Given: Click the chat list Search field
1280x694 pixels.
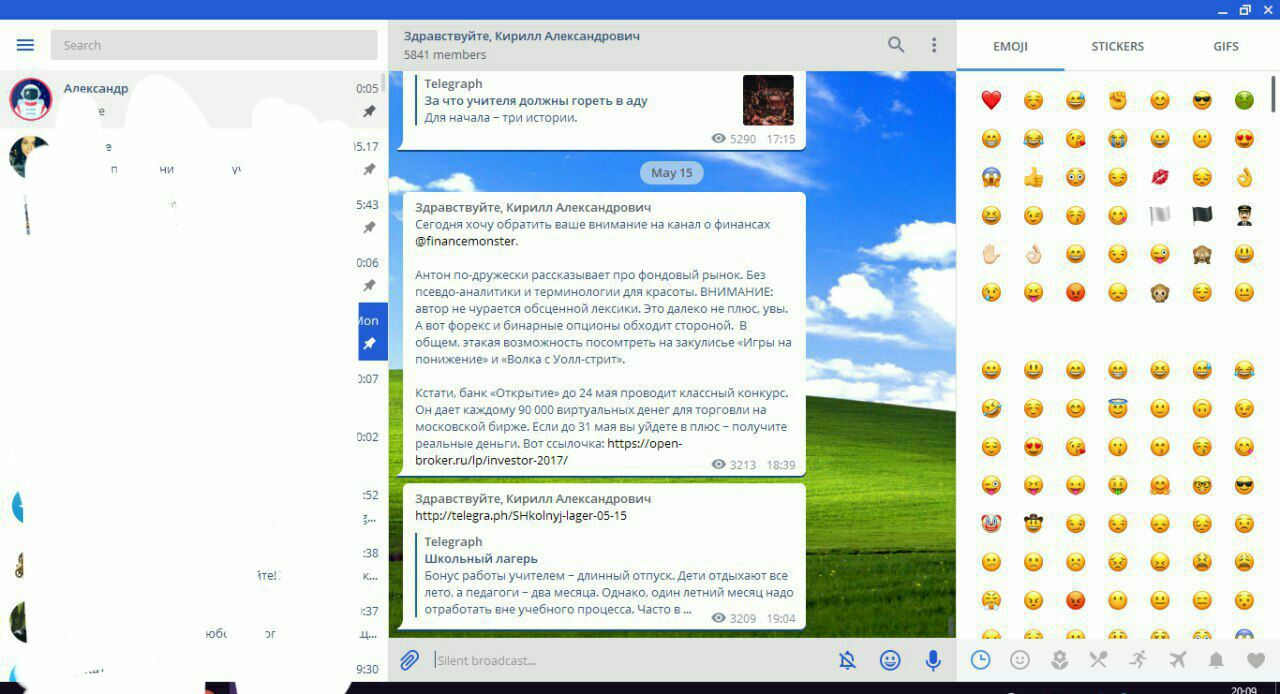Looking at the screenshot, I should point(214,45).
